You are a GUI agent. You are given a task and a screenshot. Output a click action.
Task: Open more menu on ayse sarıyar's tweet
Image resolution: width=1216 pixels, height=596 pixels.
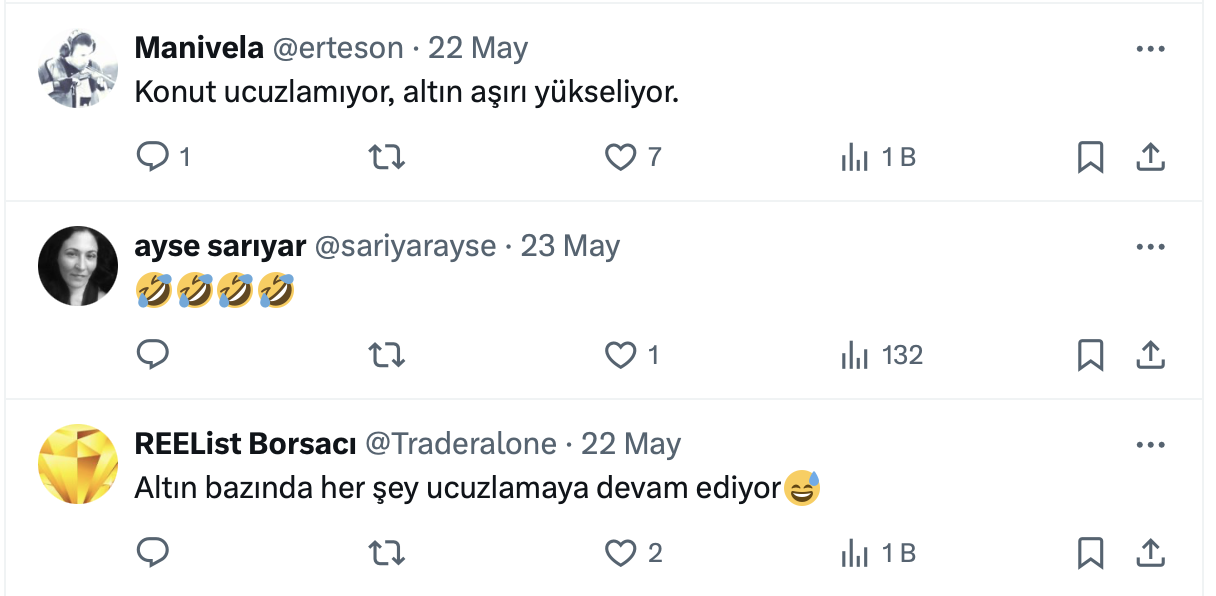click(x=1150, y=246)
